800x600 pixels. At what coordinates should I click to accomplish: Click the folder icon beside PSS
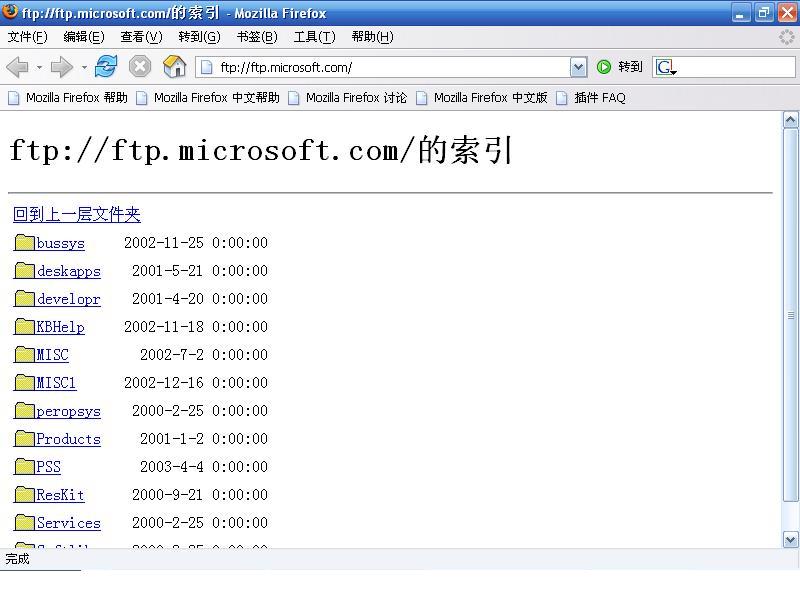(24, 466)
